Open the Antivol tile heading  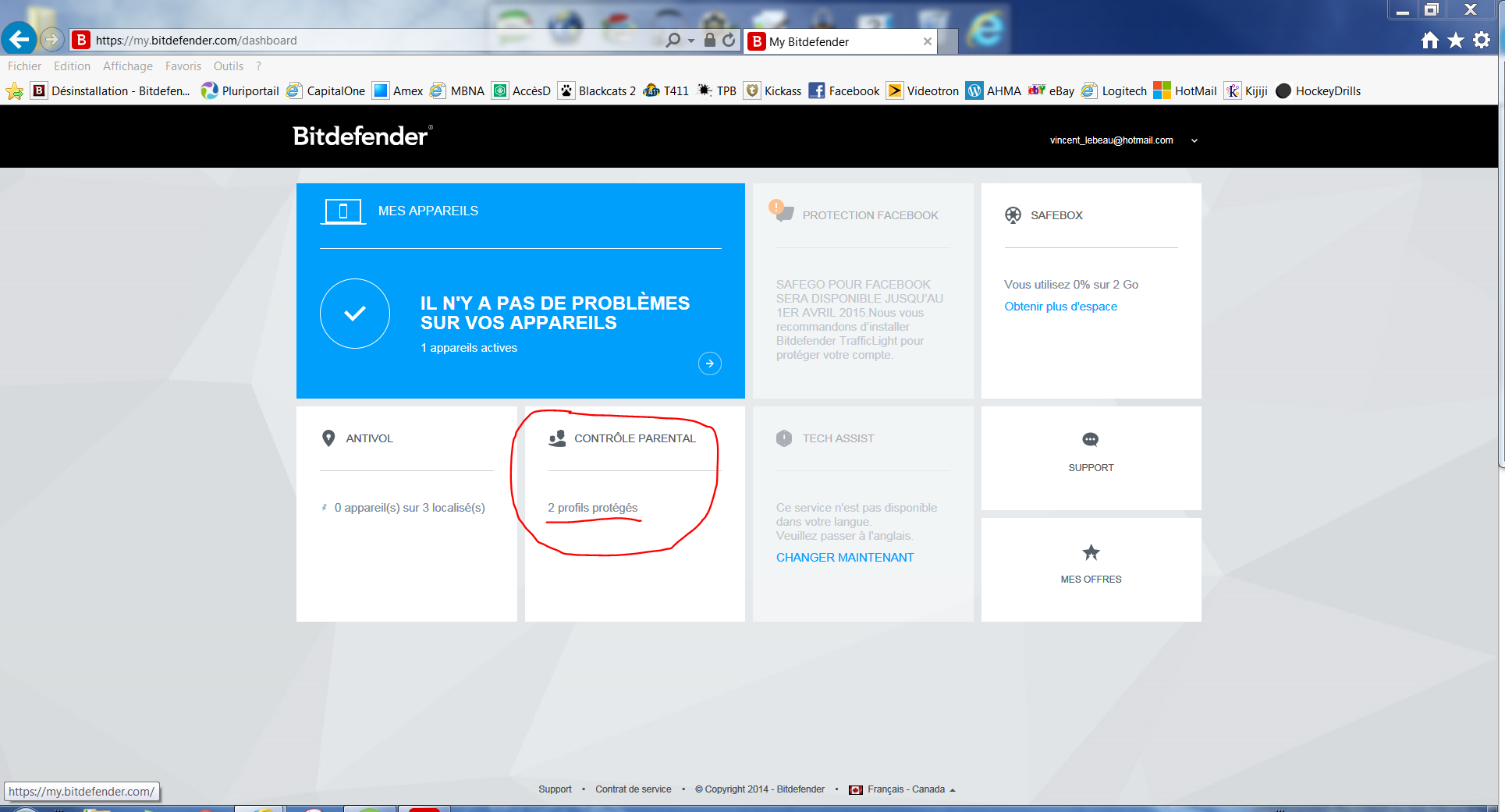[x=369, y=438]
